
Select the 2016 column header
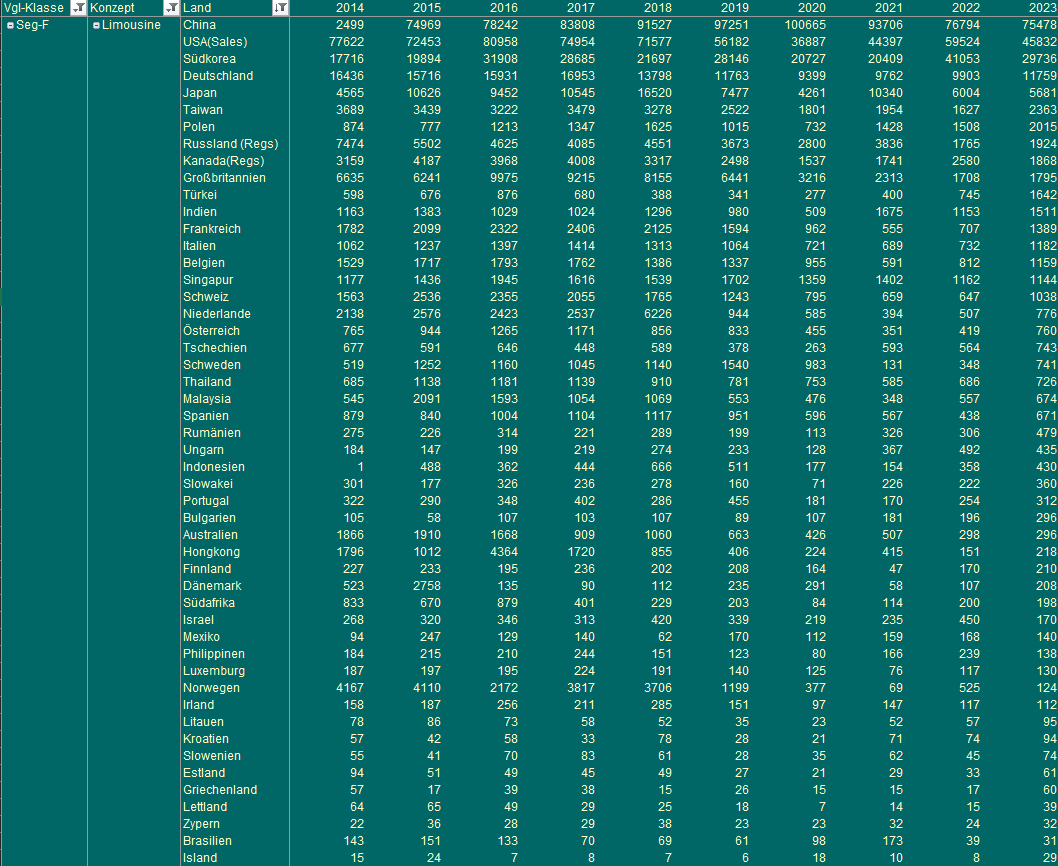[503, 8]
